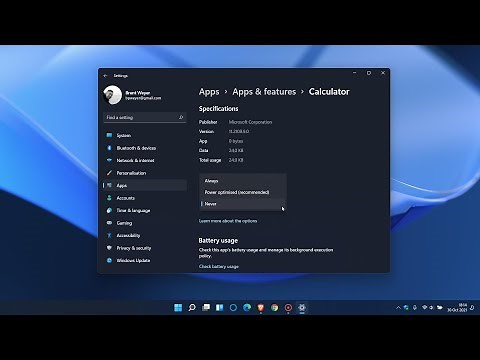Click the Microsoft Corporation publisher value
Viewport: 480px width, 360px height.
click(250, 122)
